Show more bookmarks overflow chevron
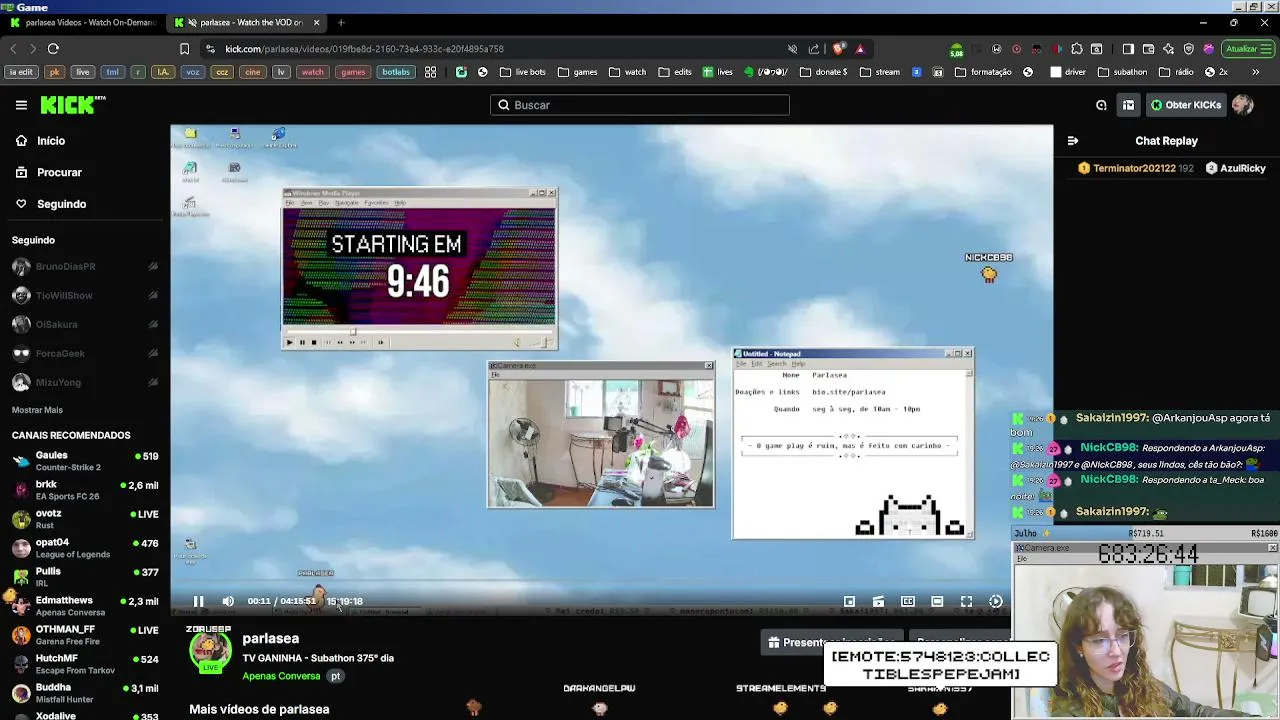Screen dimensions: 1280x720 tap(1255, 72)
